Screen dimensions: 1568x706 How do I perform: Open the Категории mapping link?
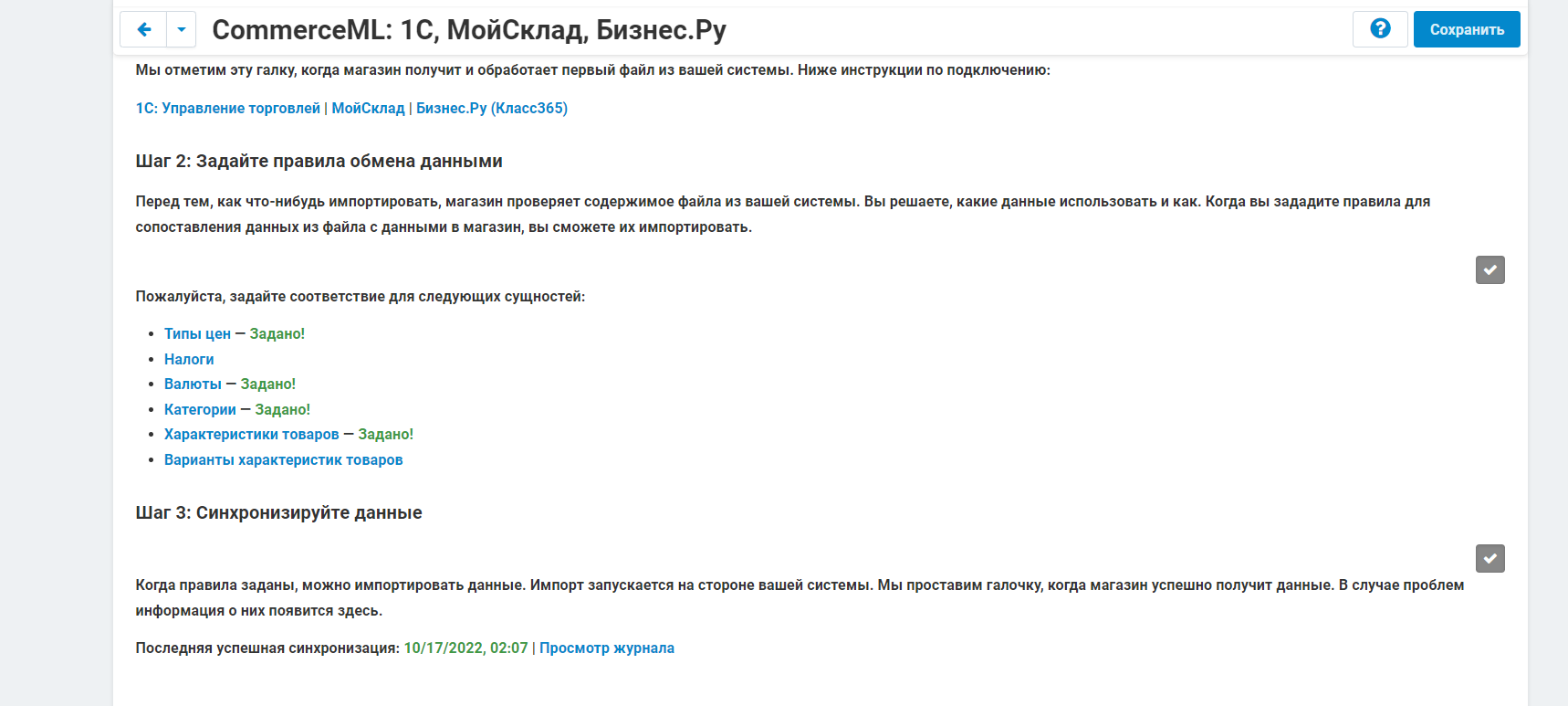200,409
